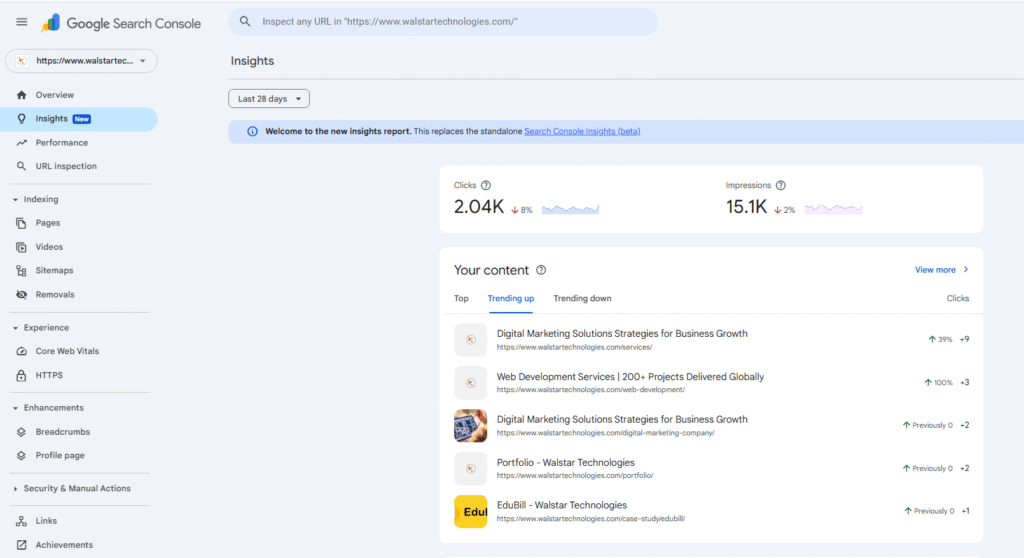The image size is (1024, 558).
Task: Click the EduBill yellow thumbnail
Action: (470, 512)
